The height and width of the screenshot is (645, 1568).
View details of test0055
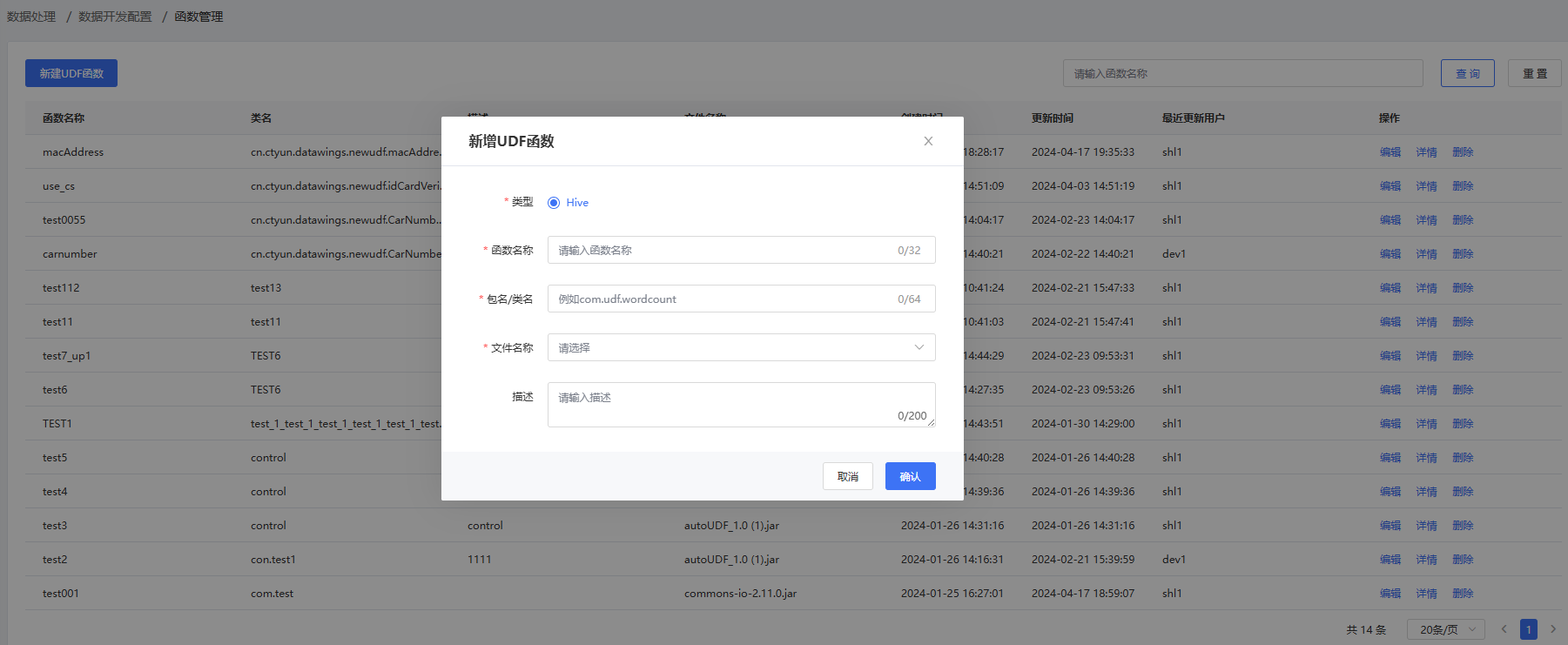1426,220
